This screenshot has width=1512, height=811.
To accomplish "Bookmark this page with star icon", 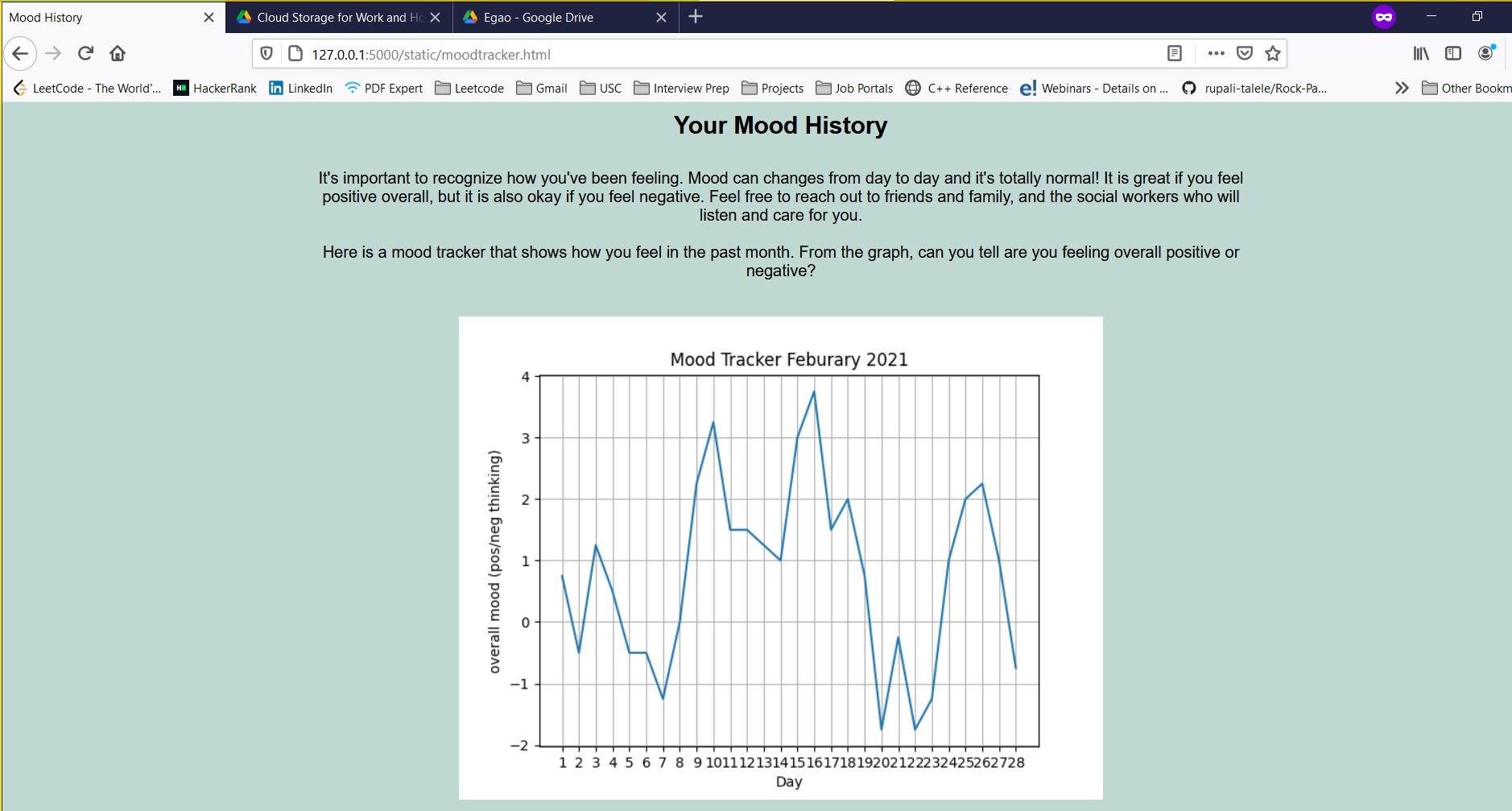I will click(x=1273, y=54).
